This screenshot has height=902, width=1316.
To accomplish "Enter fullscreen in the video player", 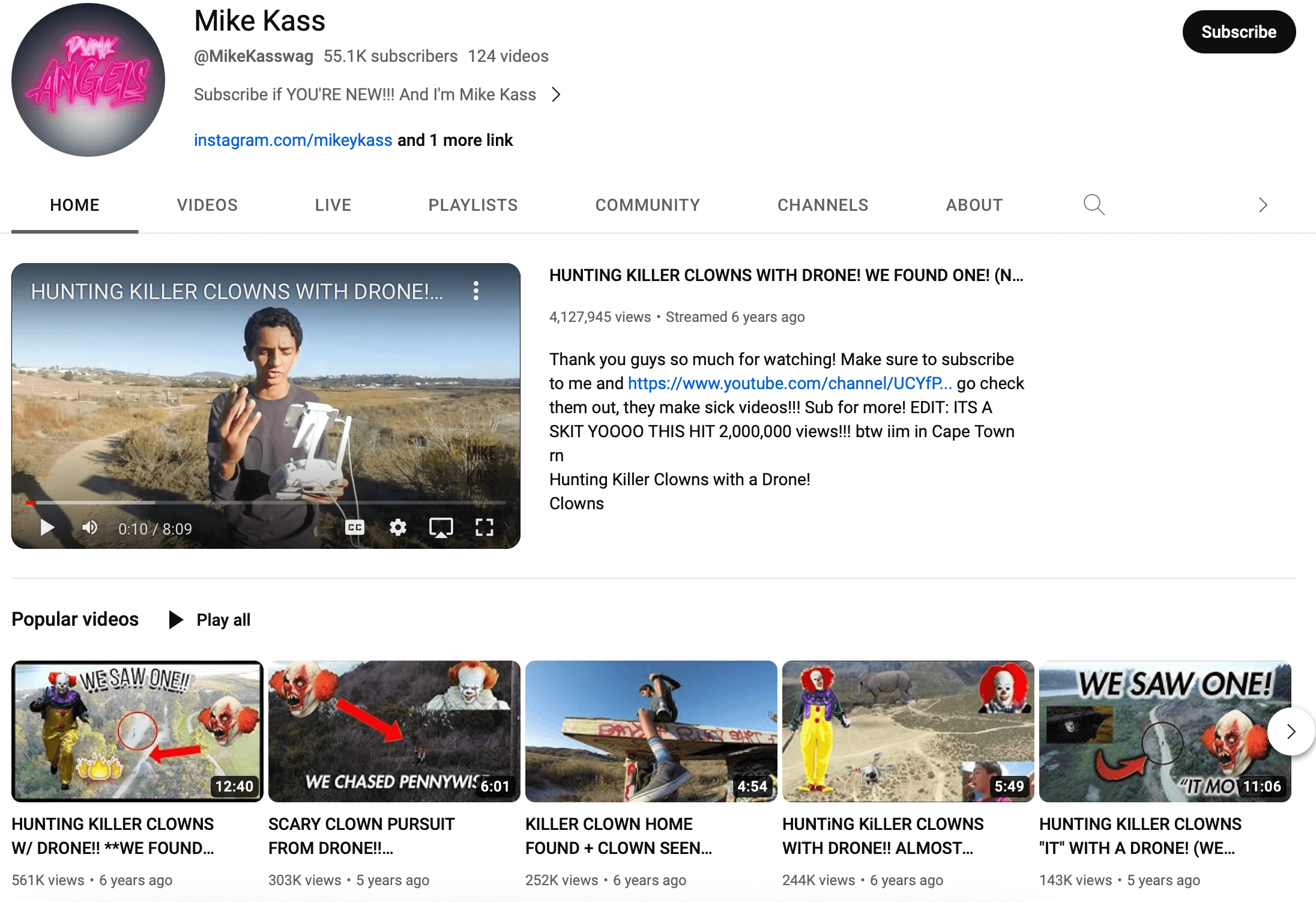I will coord(484,528).
